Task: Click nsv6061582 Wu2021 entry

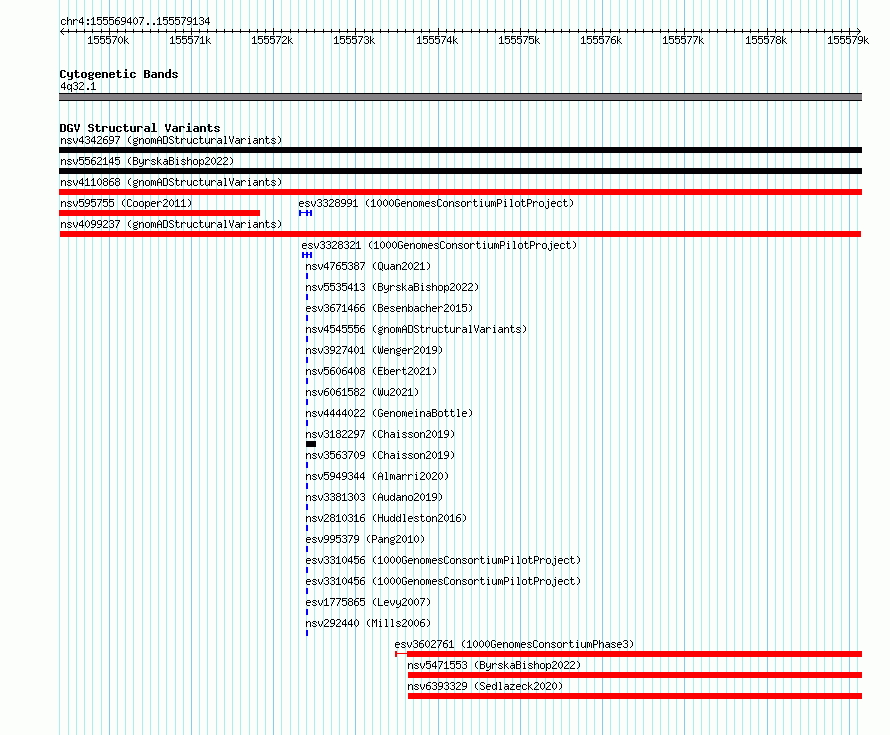Action: tap(362, 392)
